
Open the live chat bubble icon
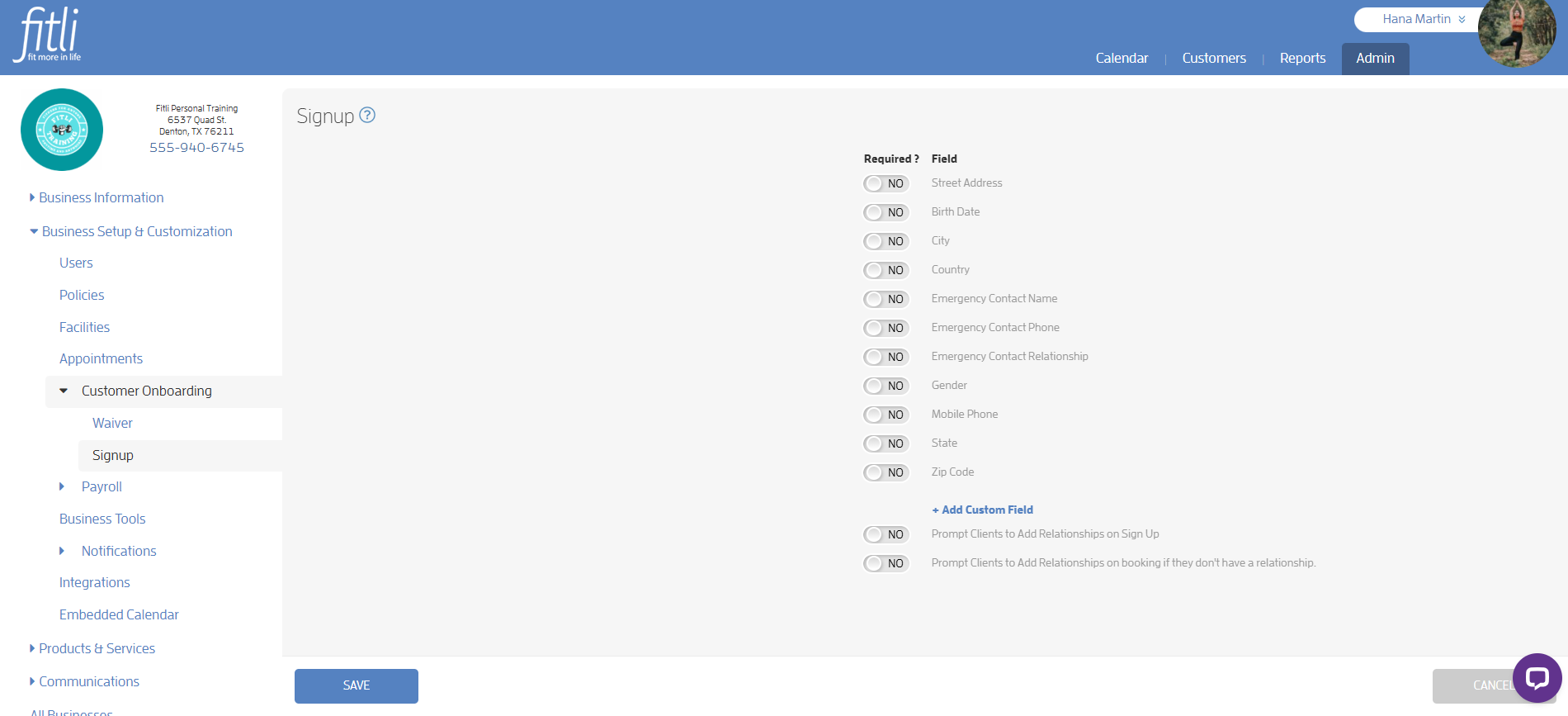pos(1537,678)
